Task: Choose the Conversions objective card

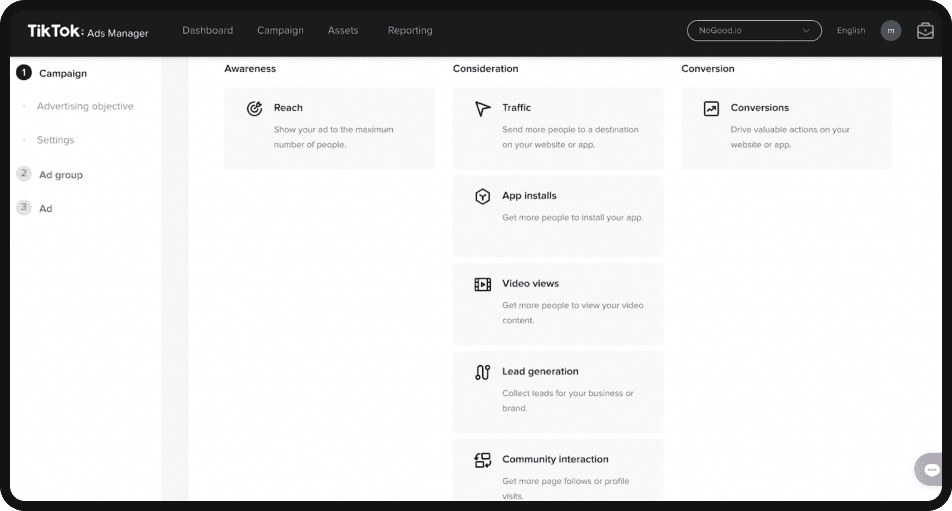Action: tap(786, 128)
